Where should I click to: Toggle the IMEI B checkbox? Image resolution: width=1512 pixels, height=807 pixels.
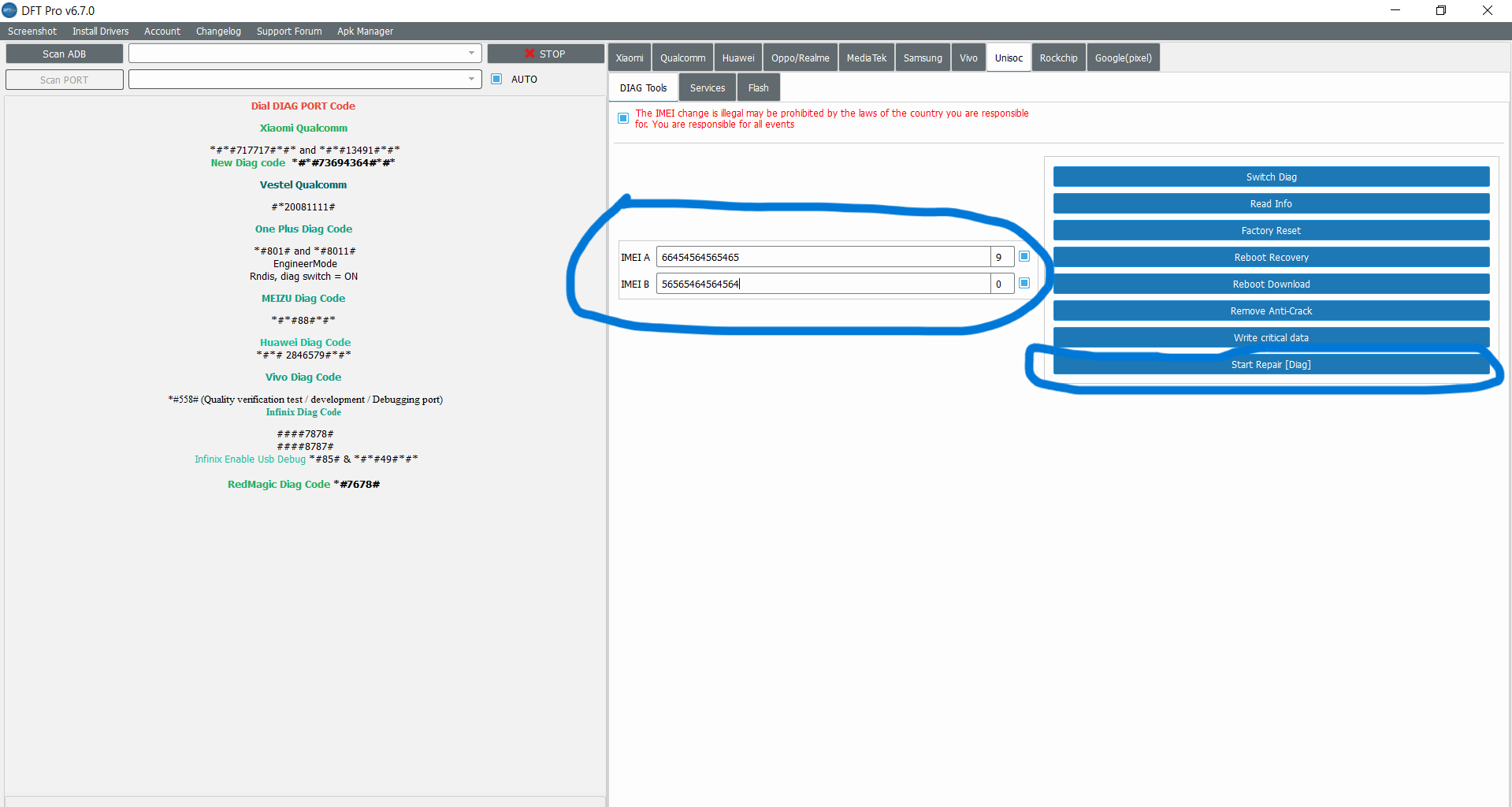tap(1024, 283)
